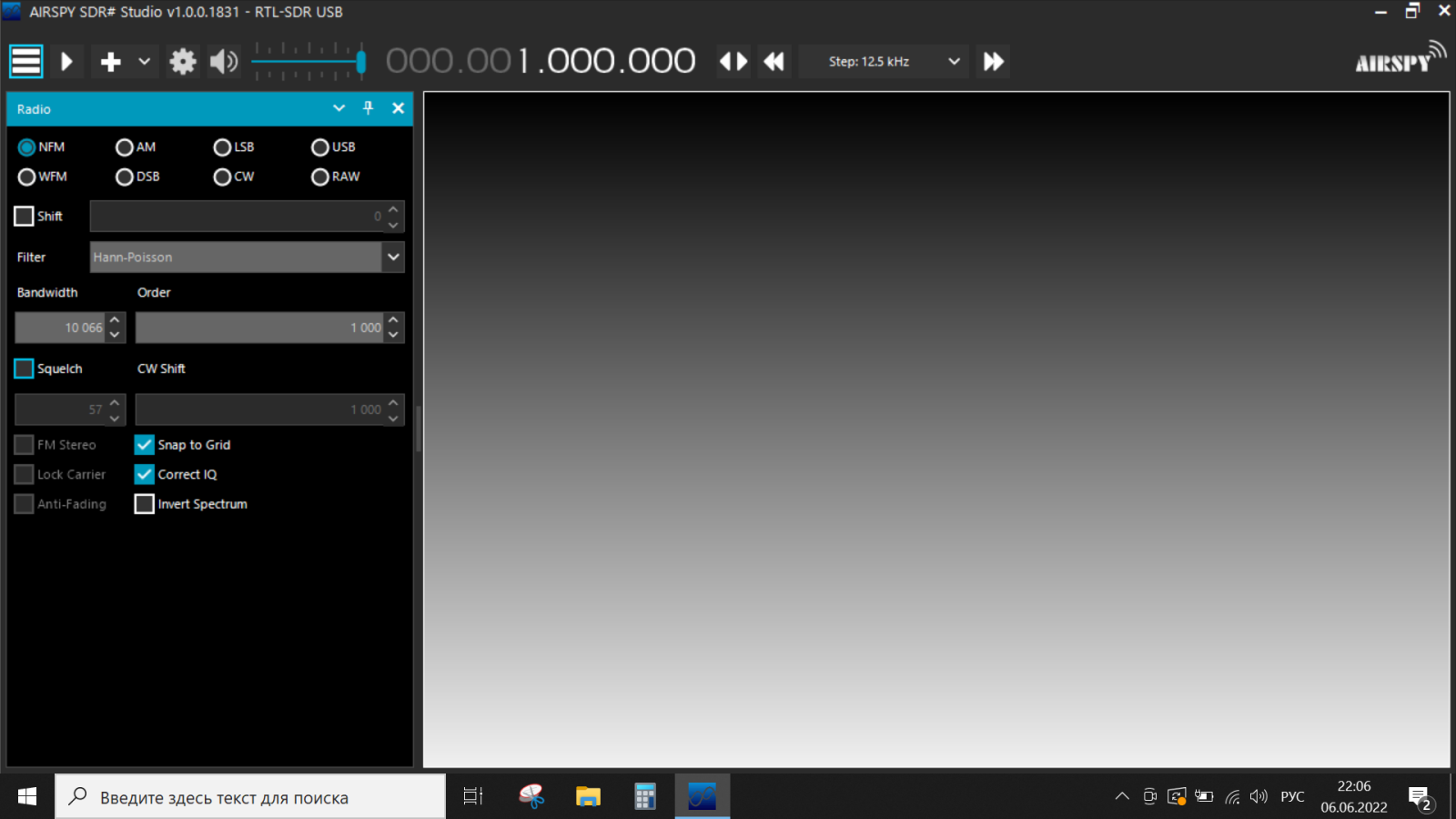The image size is (1456, 819).
Task: Open the Meet Now tray icon
Action: (x=1149, y=796)
